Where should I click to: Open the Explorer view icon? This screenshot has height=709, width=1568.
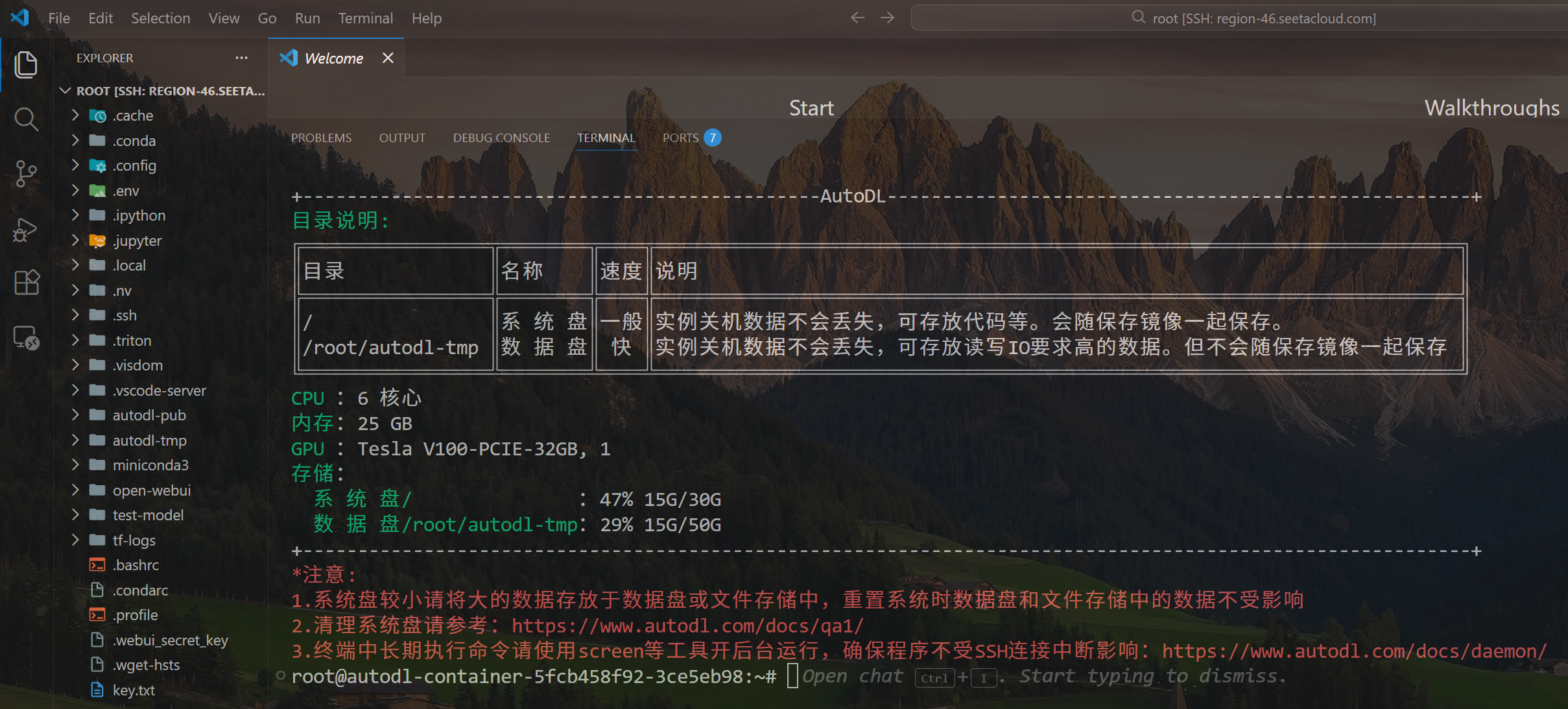26,64
